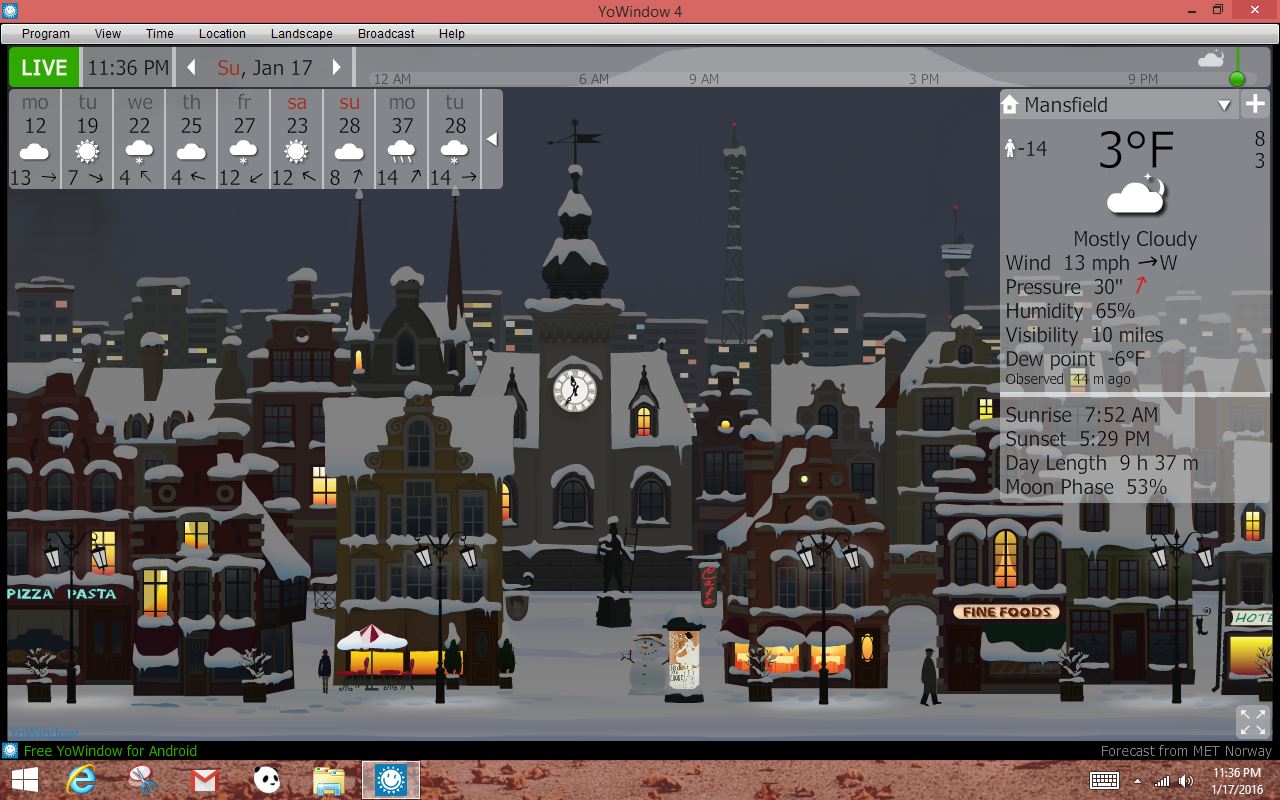
Task: Open the Landscape menu
Action: (x=301, y=33)
